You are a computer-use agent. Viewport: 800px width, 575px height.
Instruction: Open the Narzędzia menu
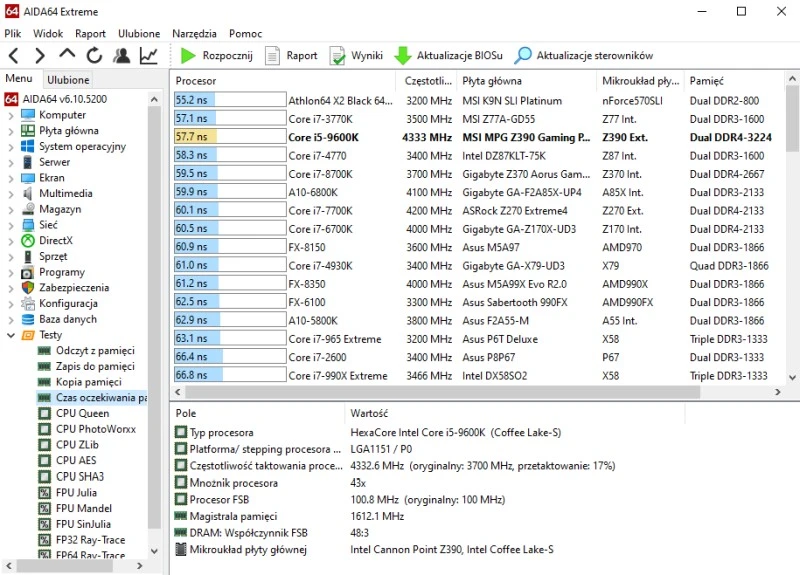tap(194, 34)
